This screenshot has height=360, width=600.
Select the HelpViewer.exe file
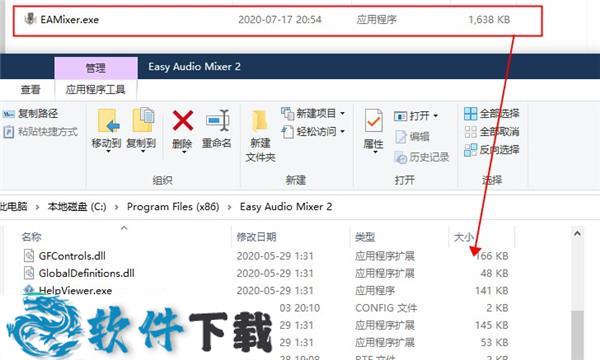(75, 291)
